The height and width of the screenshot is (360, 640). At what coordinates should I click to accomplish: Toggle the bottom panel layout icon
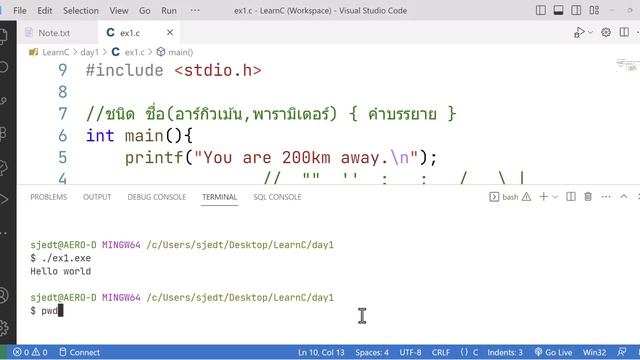pos(558,11)
